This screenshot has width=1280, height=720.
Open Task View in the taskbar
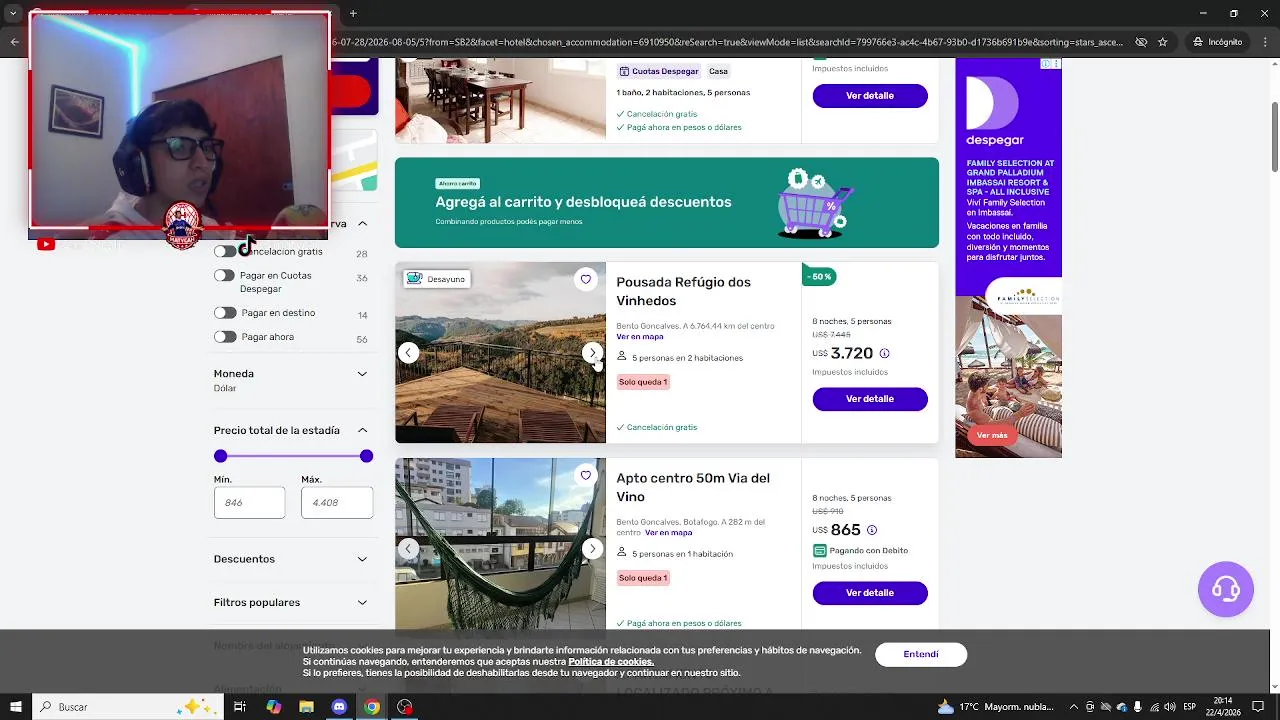coord(240,707)
